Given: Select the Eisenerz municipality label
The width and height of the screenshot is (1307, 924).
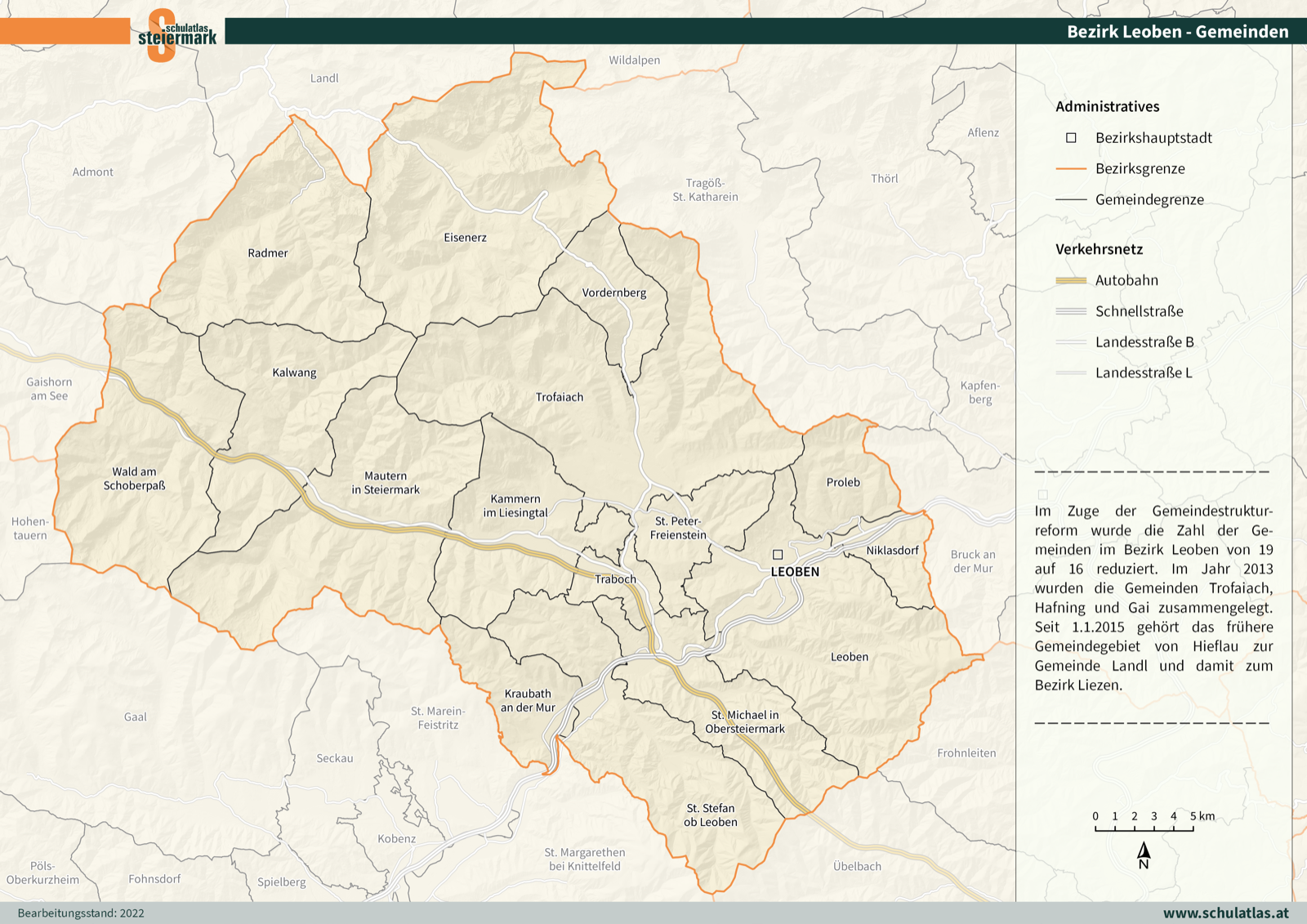Looking at the screenshot, I should click(465, 238).
